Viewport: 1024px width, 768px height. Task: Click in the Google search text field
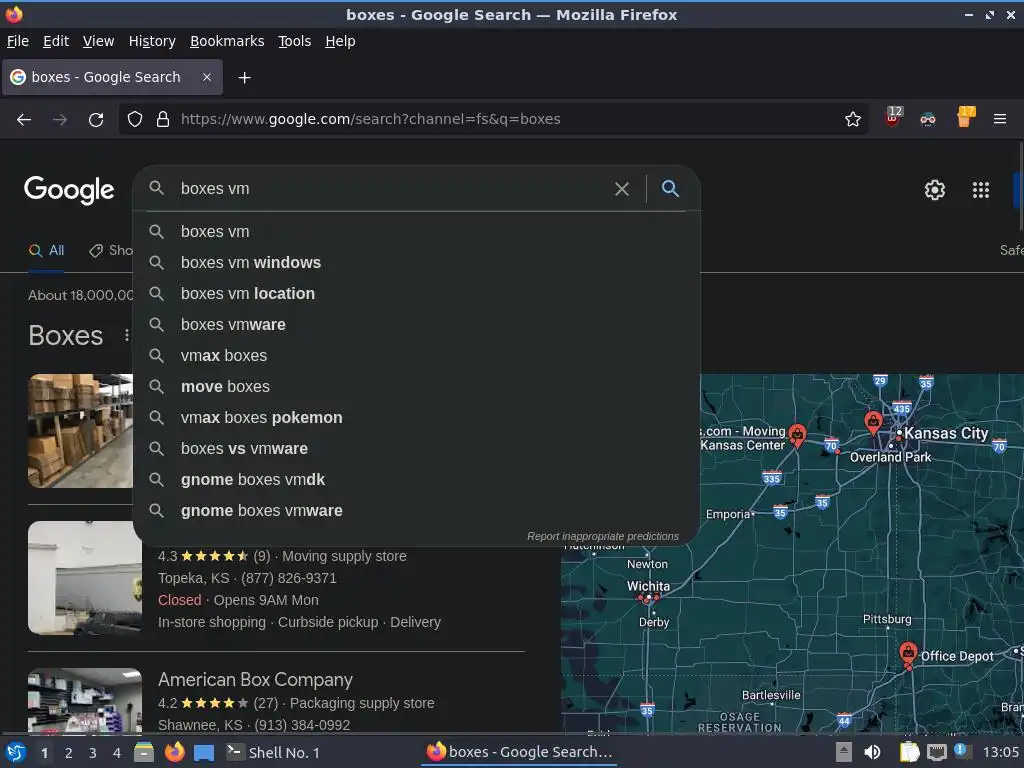[x=392, y=189]
